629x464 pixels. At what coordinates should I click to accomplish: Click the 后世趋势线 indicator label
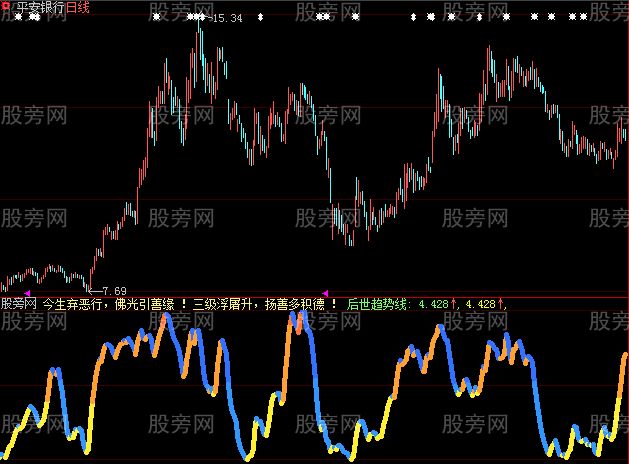tap(379, 304)
